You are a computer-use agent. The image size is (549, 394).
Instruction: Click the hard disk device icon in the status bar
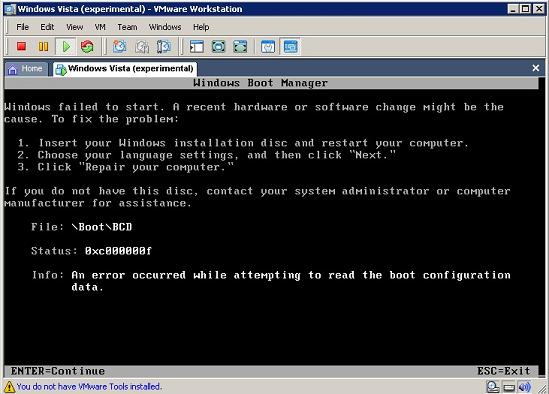pos(509,387)
